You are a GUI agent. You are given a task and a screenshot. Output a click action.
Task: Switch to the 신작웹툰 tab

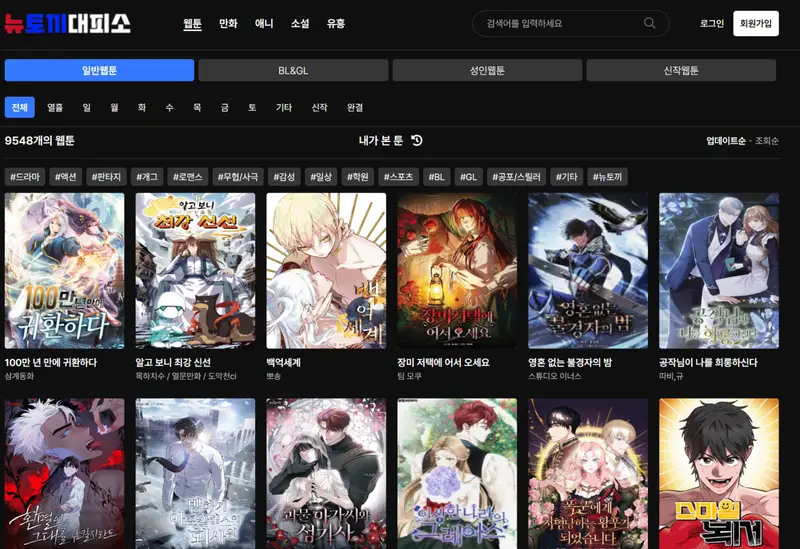681,70
